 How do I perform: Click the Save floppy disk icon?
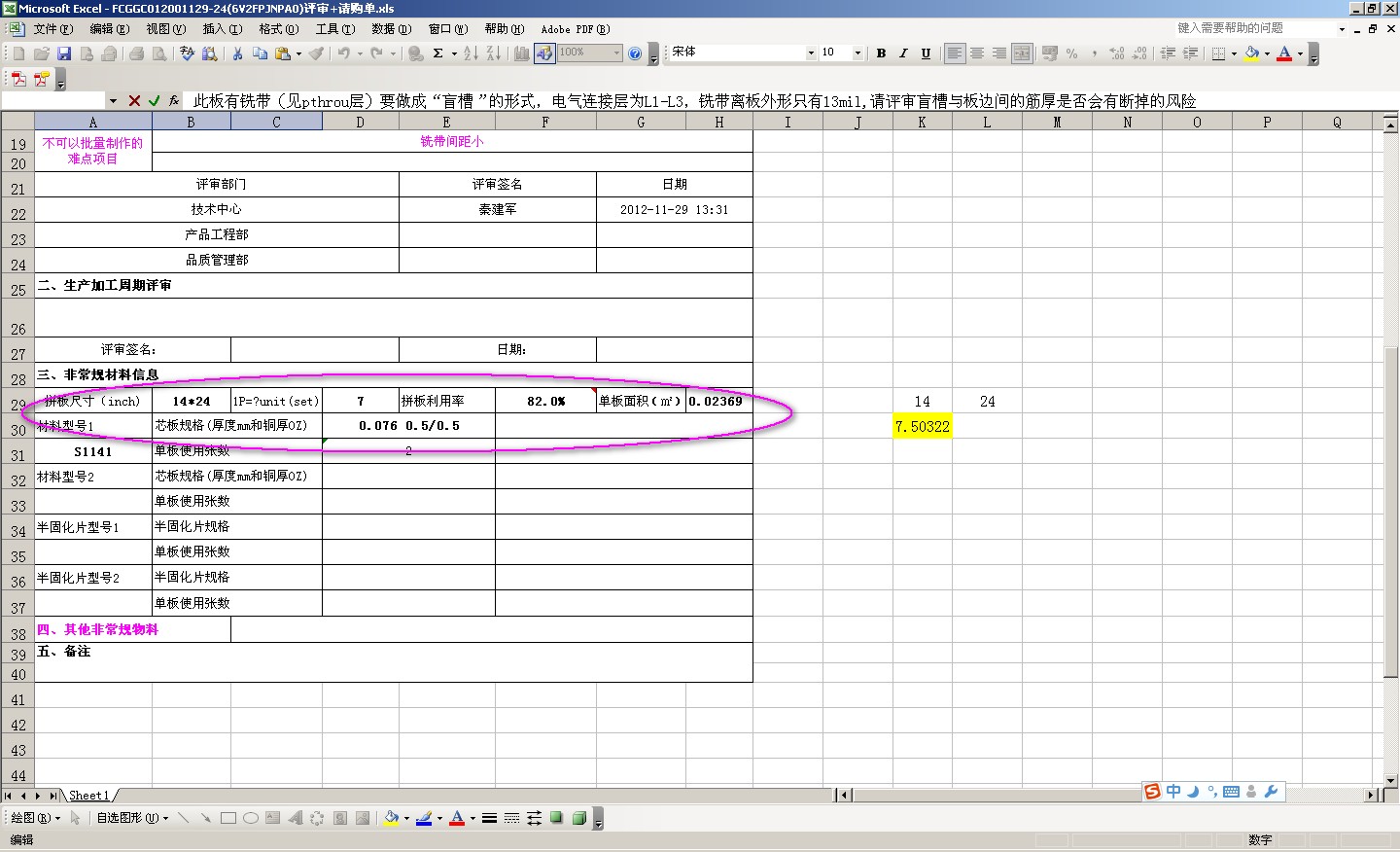64,53
